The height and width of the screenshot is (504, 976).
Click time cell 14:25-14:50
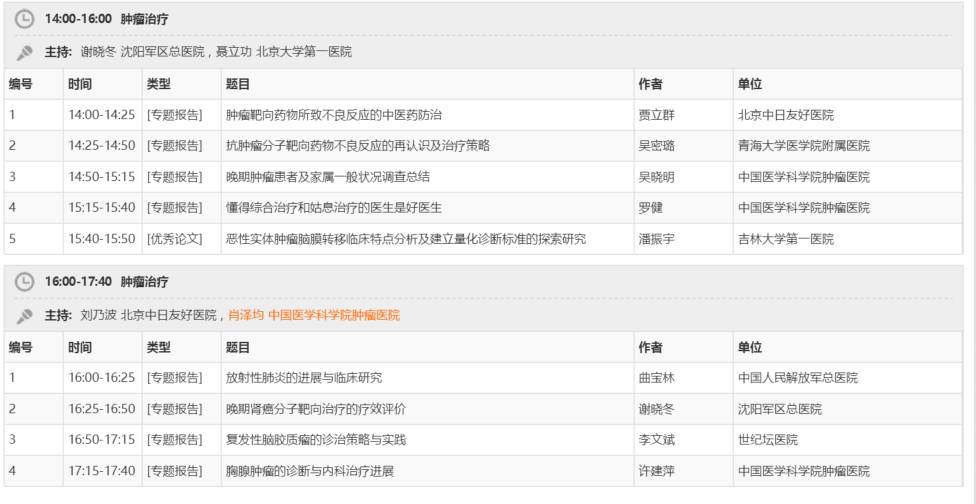click(102, 146)
